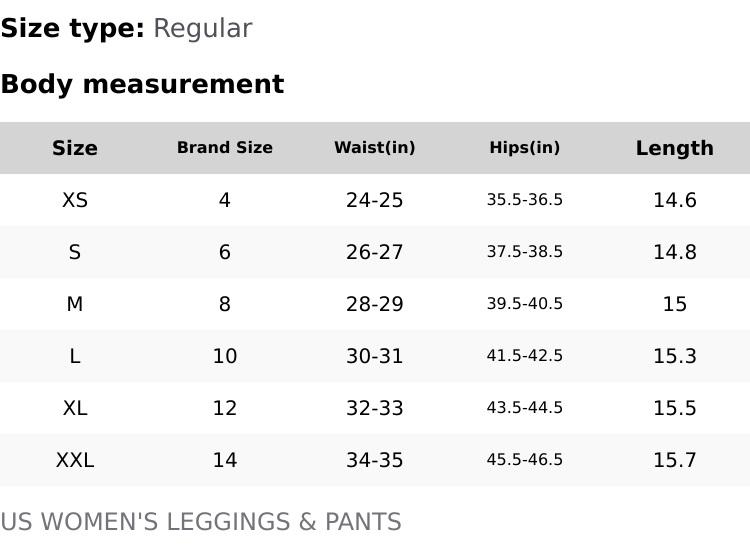The height and width of the screenshot is (558, 750).
Task: Click the 26-27 waist measurement
Action: point(375,252)
